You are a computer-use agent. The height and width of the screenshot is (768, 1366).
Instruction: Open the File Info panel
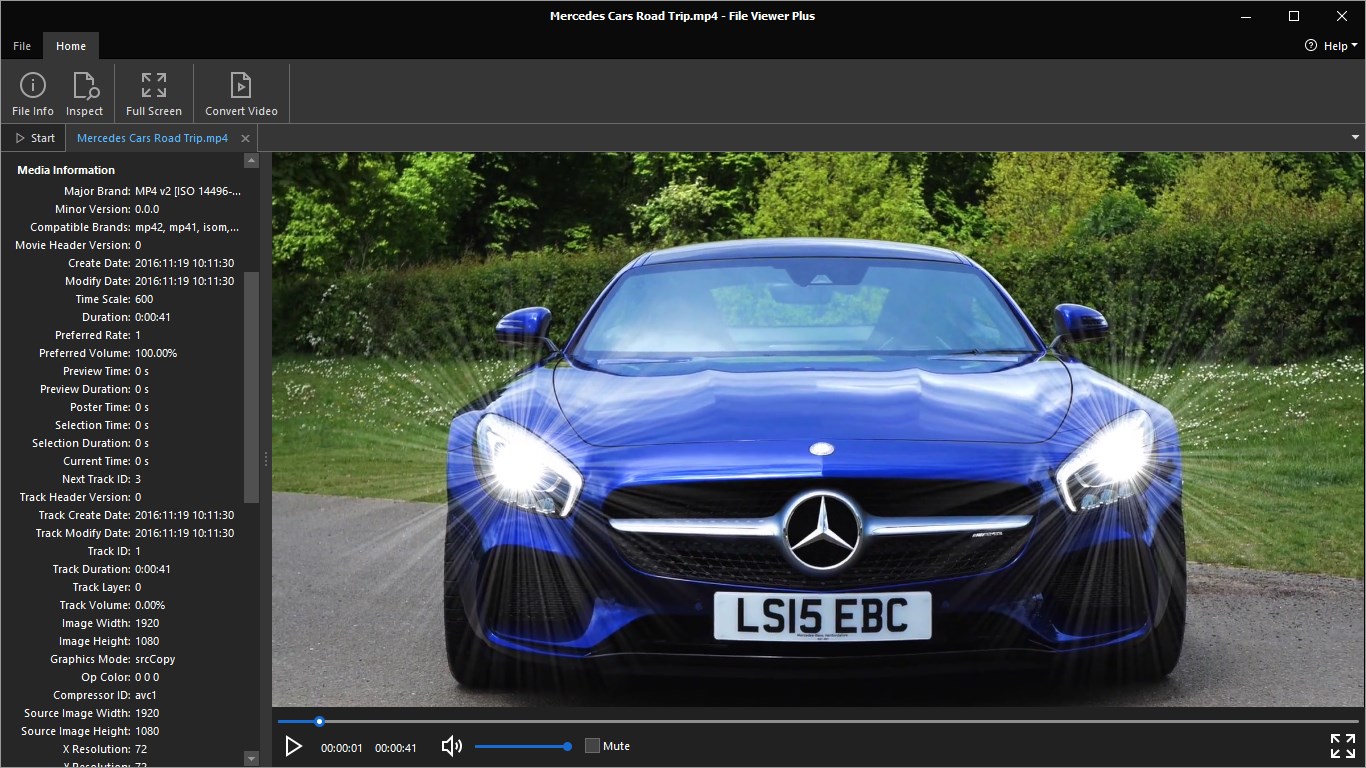point(33,94)
